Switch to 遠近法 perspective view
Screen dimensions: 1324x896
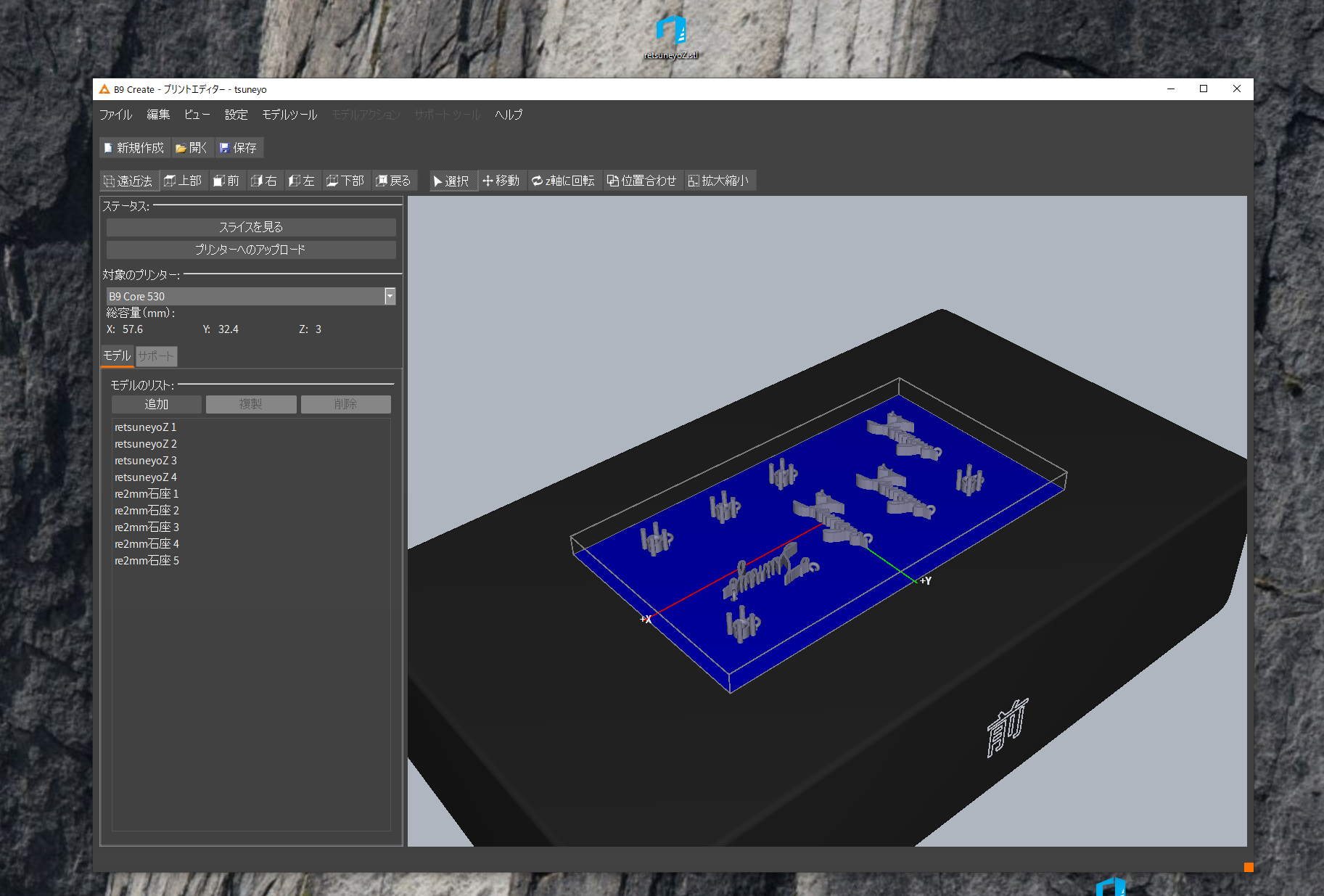(x=129, y=181)
